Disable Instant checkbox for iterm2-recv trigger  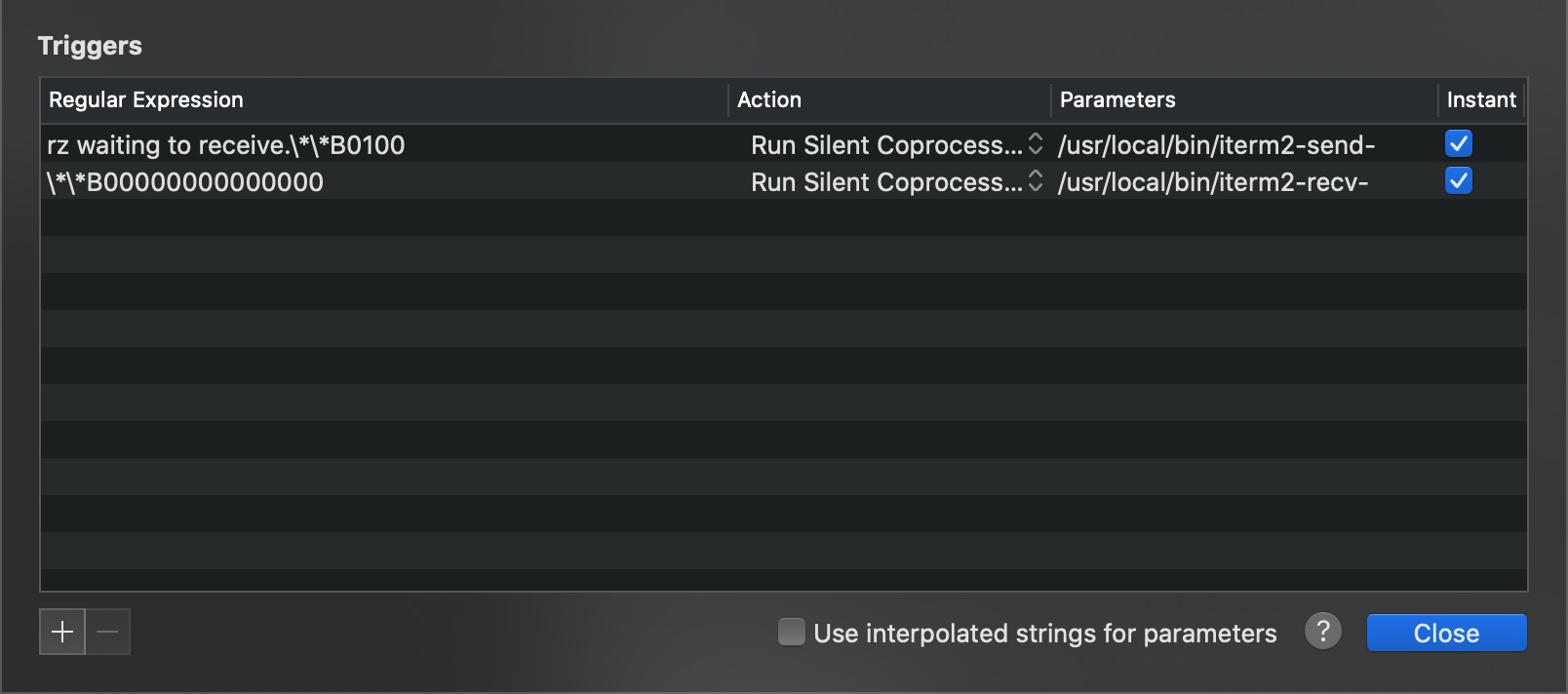[1458, 181]
